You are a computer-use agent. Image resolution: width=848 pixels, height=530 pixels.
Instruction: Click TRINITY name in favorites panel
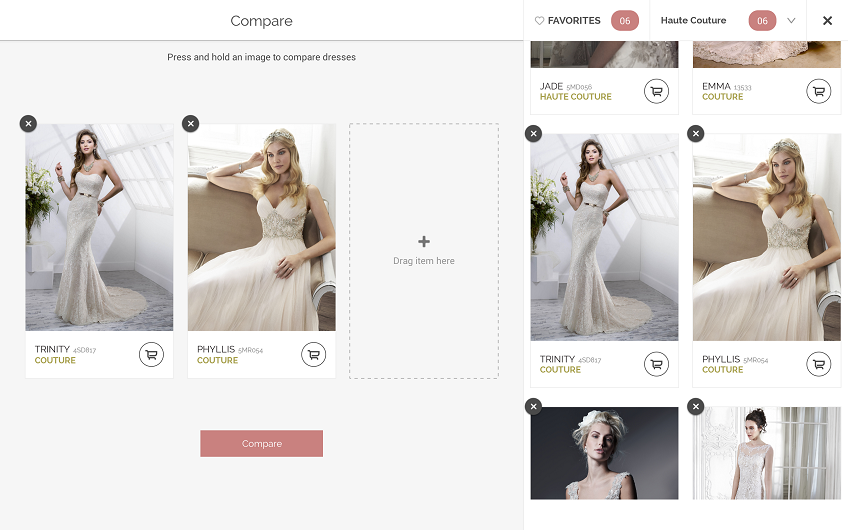click(558, 359)
